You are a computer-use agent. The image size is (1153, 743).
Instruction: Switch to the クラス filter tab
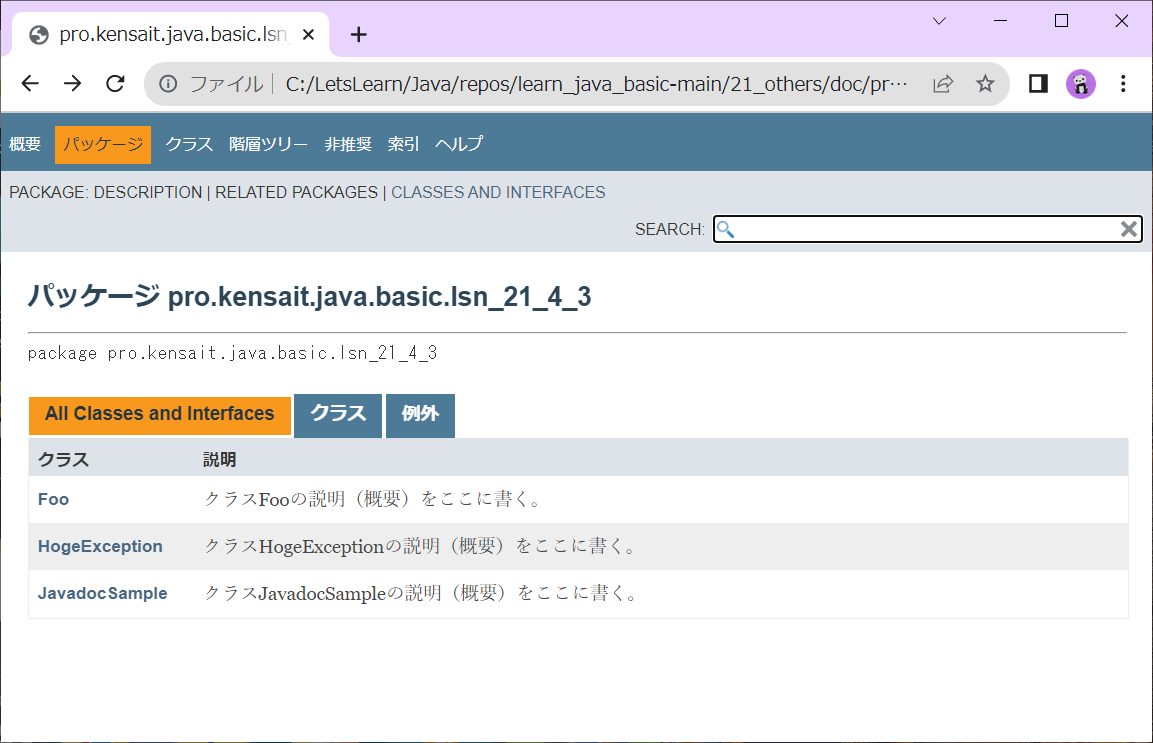point(337,415)
